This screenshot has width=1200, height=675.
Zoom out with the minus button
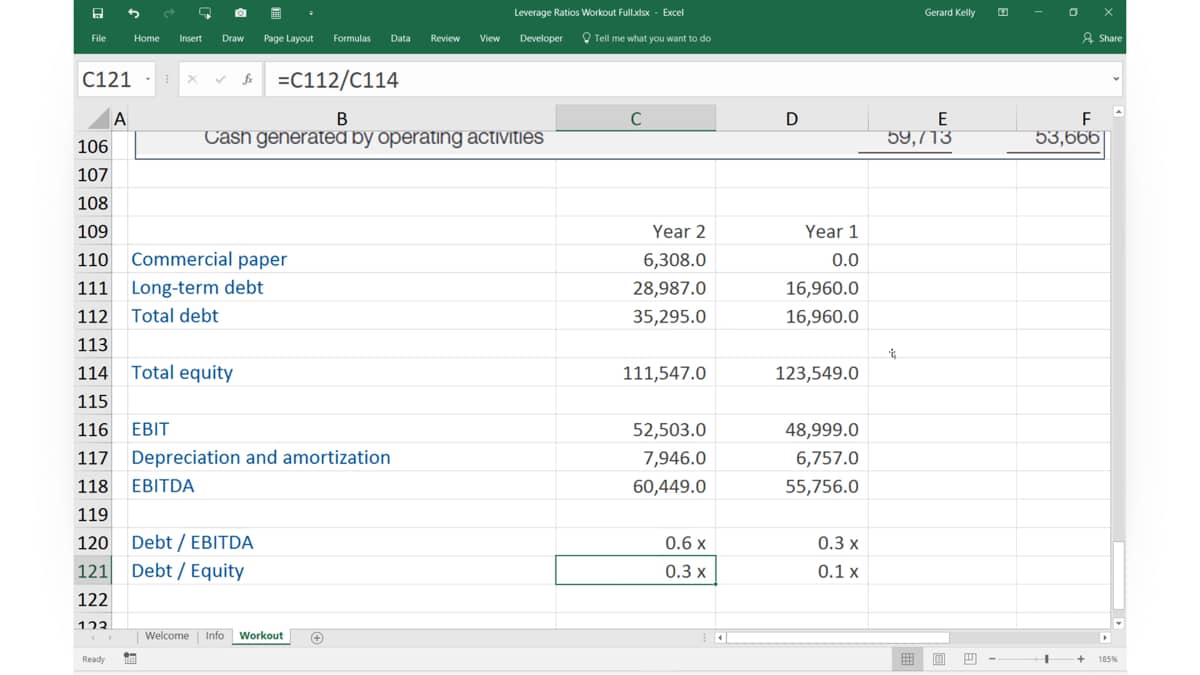(x=992, y=659)
